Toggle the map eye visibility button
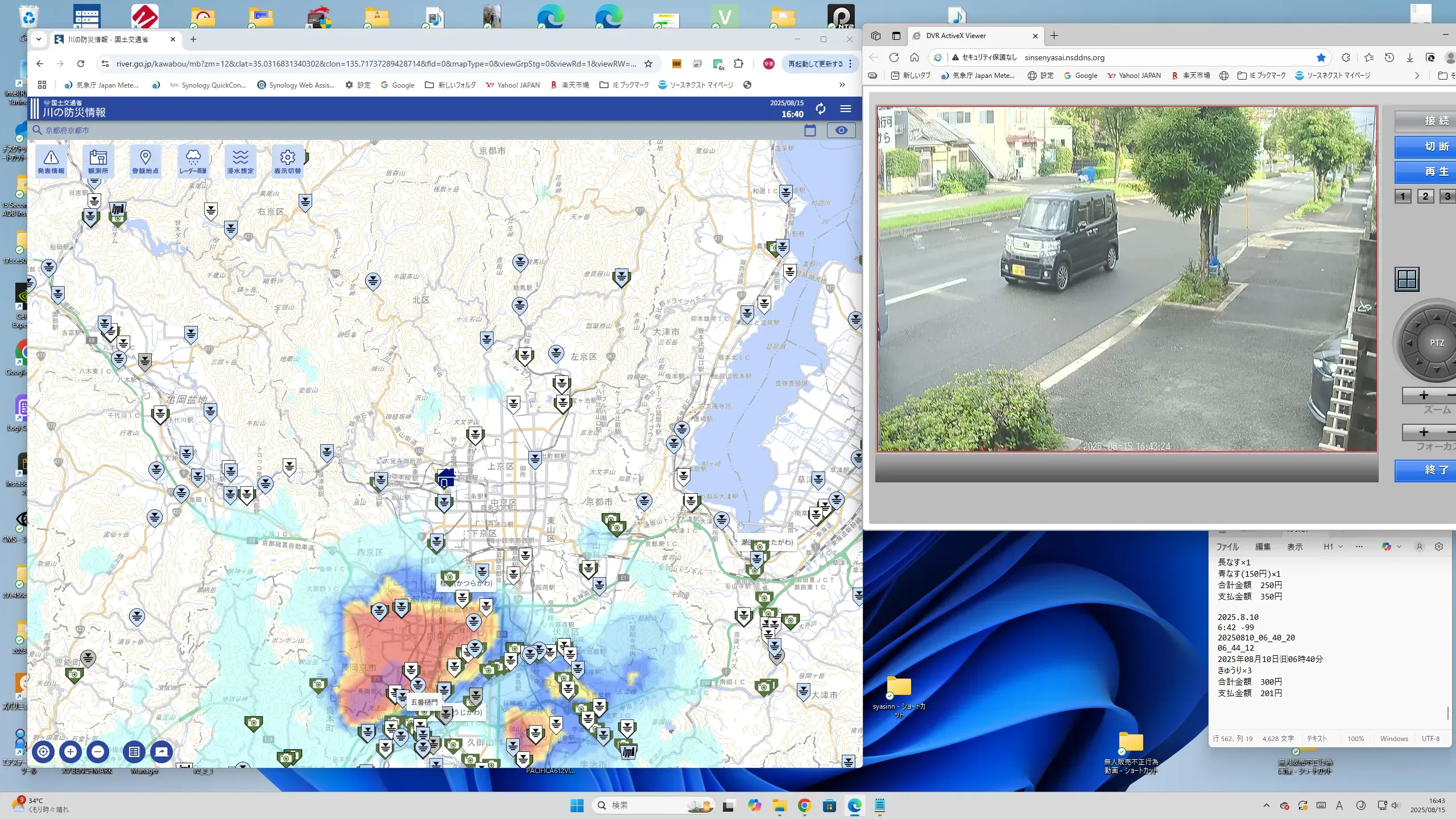Screen dimensions: 1456x819 pyautogui.click(x=841, y=130)
